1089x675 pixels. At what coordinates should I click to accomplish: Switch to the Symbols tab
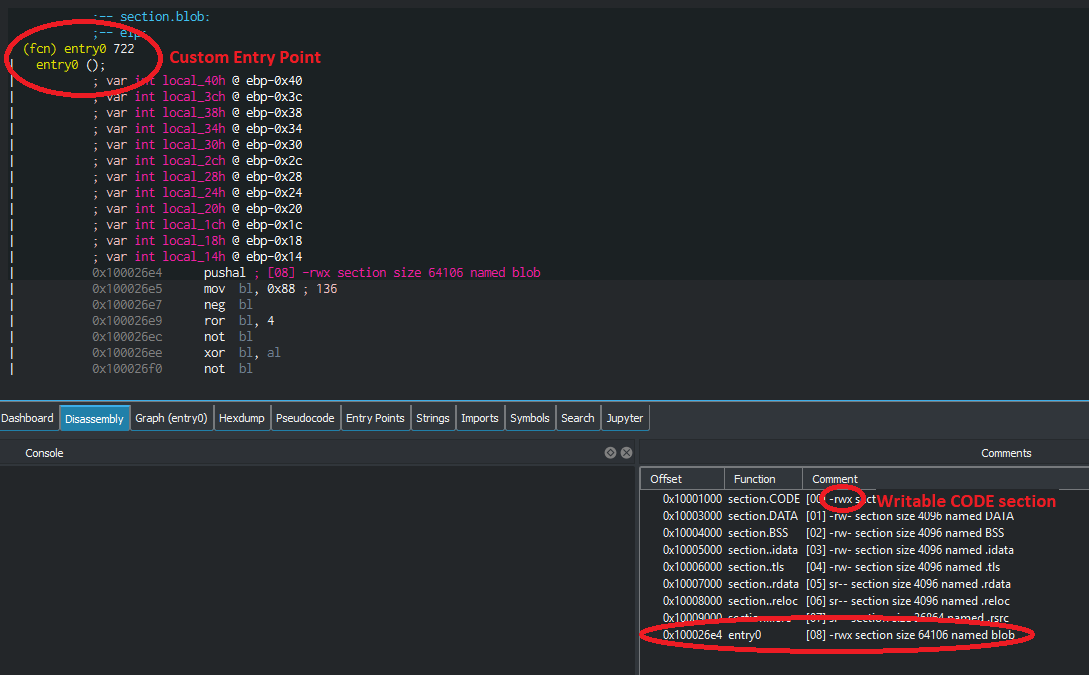[530, 418]
